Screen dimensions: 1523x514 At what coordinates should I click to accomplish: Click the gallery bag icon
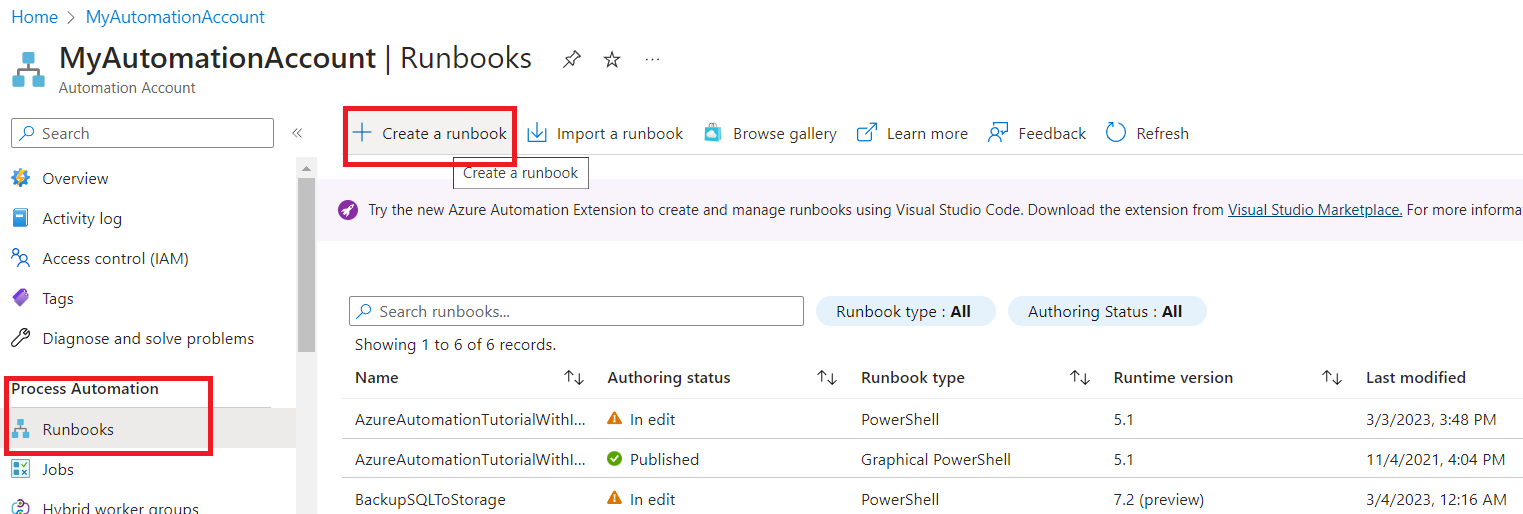[713, 133]
